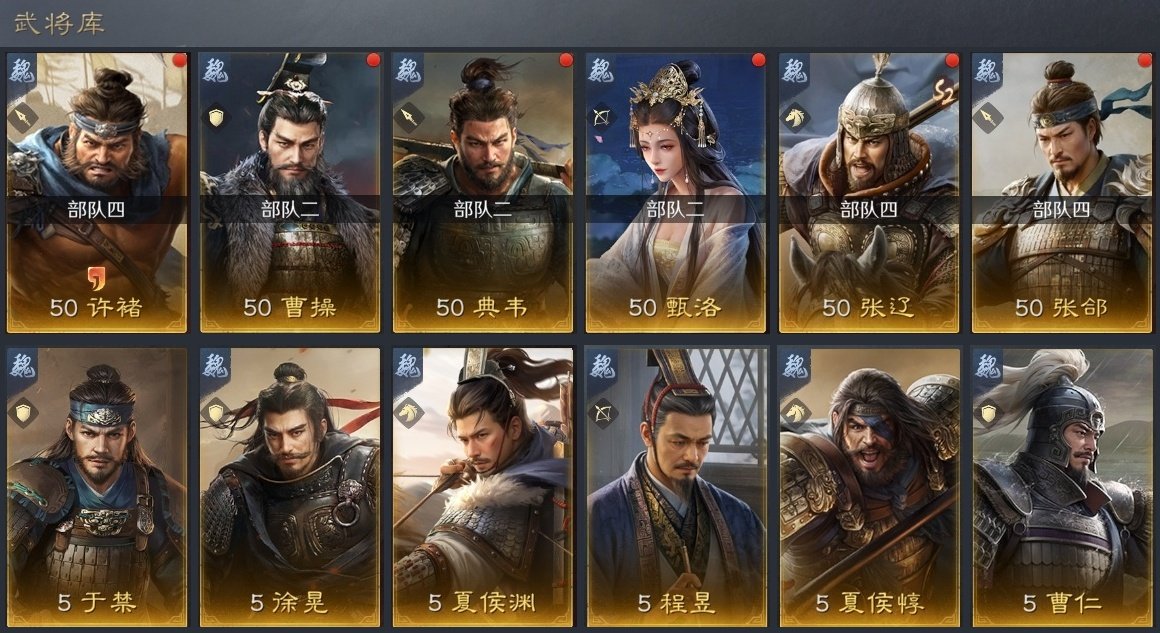Image resolution: width=1160 pixels, height=633 pixels.
Task: Open the 夏侯惇 general portrait card
Action: pos(869,488)
